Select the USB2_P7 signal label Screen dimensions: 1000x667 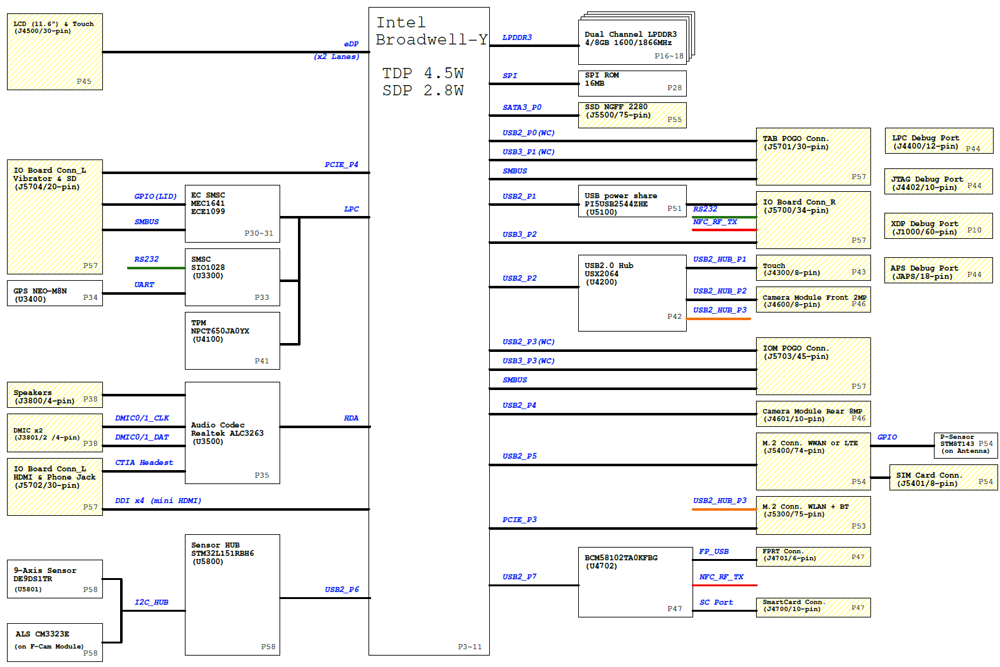[520, 577]
